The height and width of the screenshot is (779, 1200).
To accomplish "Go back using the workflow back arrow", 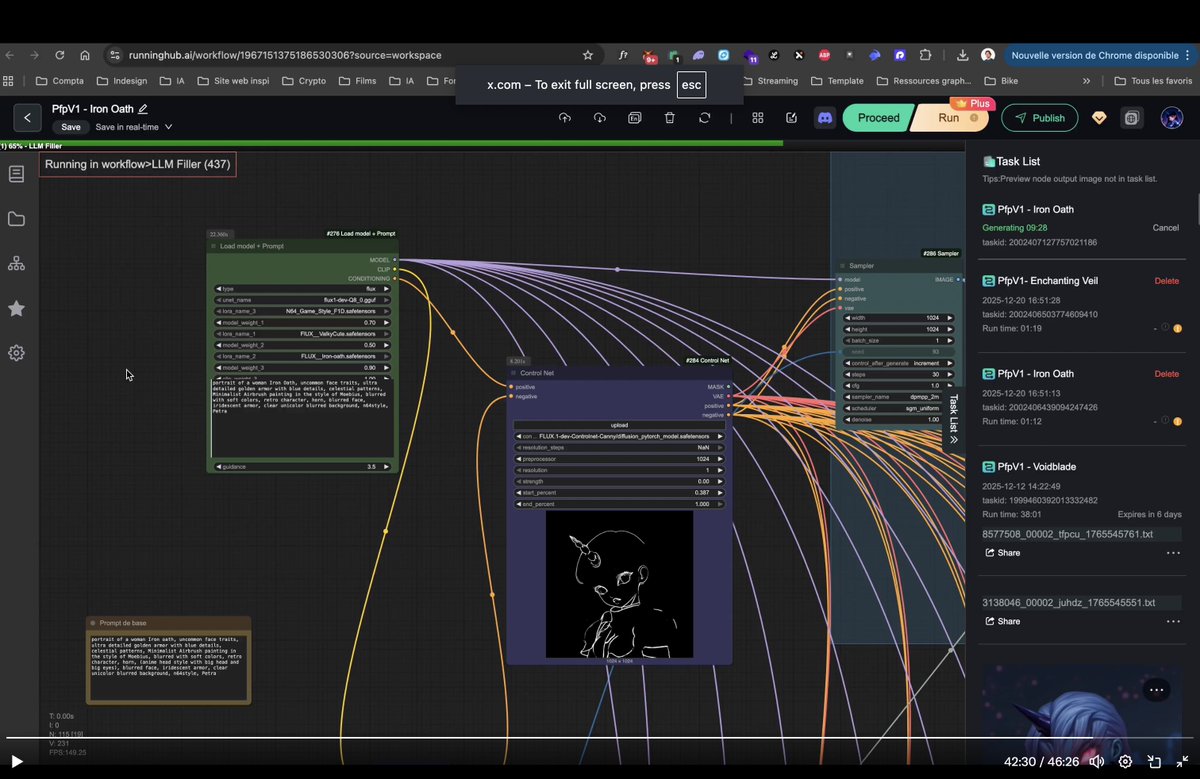I will 28,118.
